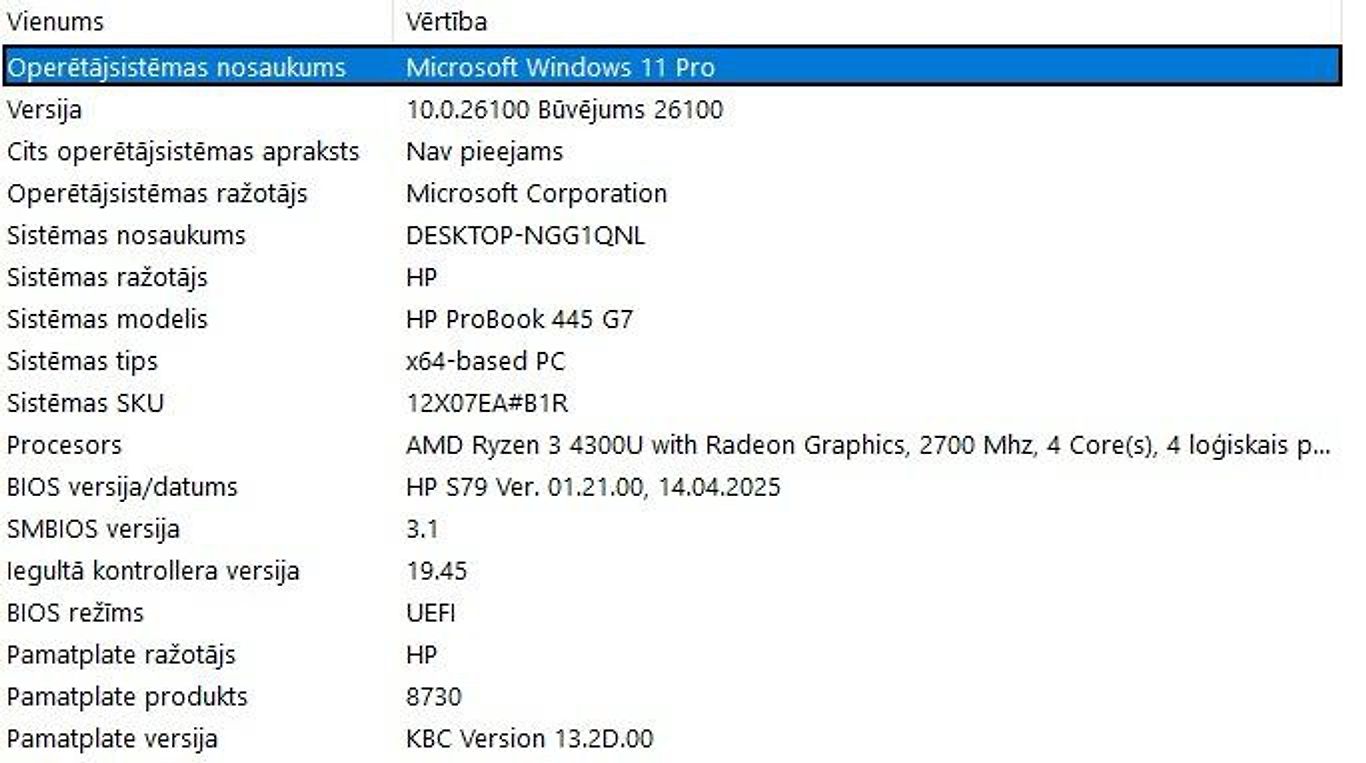Screen dimensions: 1366x763
Task: Click the 'Vērtība' column header
Action: pyautogui.click(x=868, y=21)
